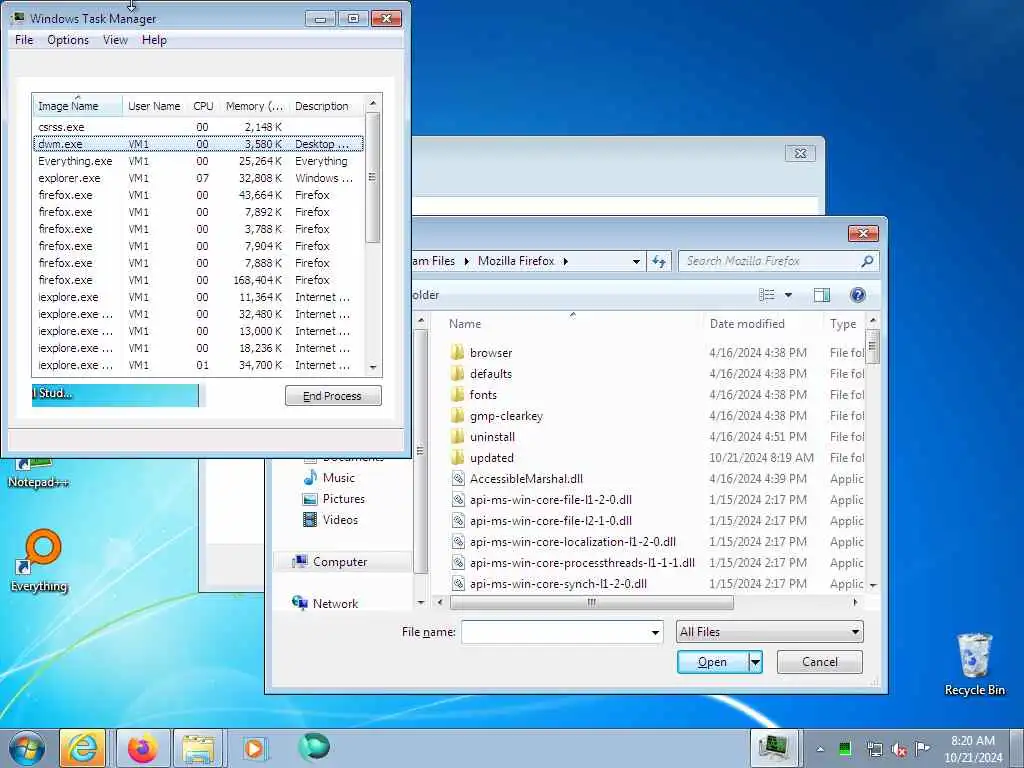This screenshot has width=1024, height=768.
Task: Open address bar history dropdown
Action: [x=636, y=261]
